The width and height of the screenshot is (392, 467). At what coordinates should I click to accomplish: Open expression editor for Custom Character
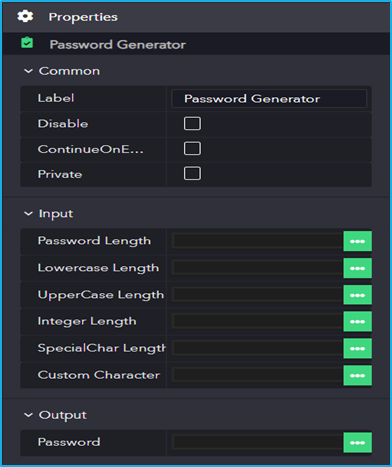tap(357, 375)
